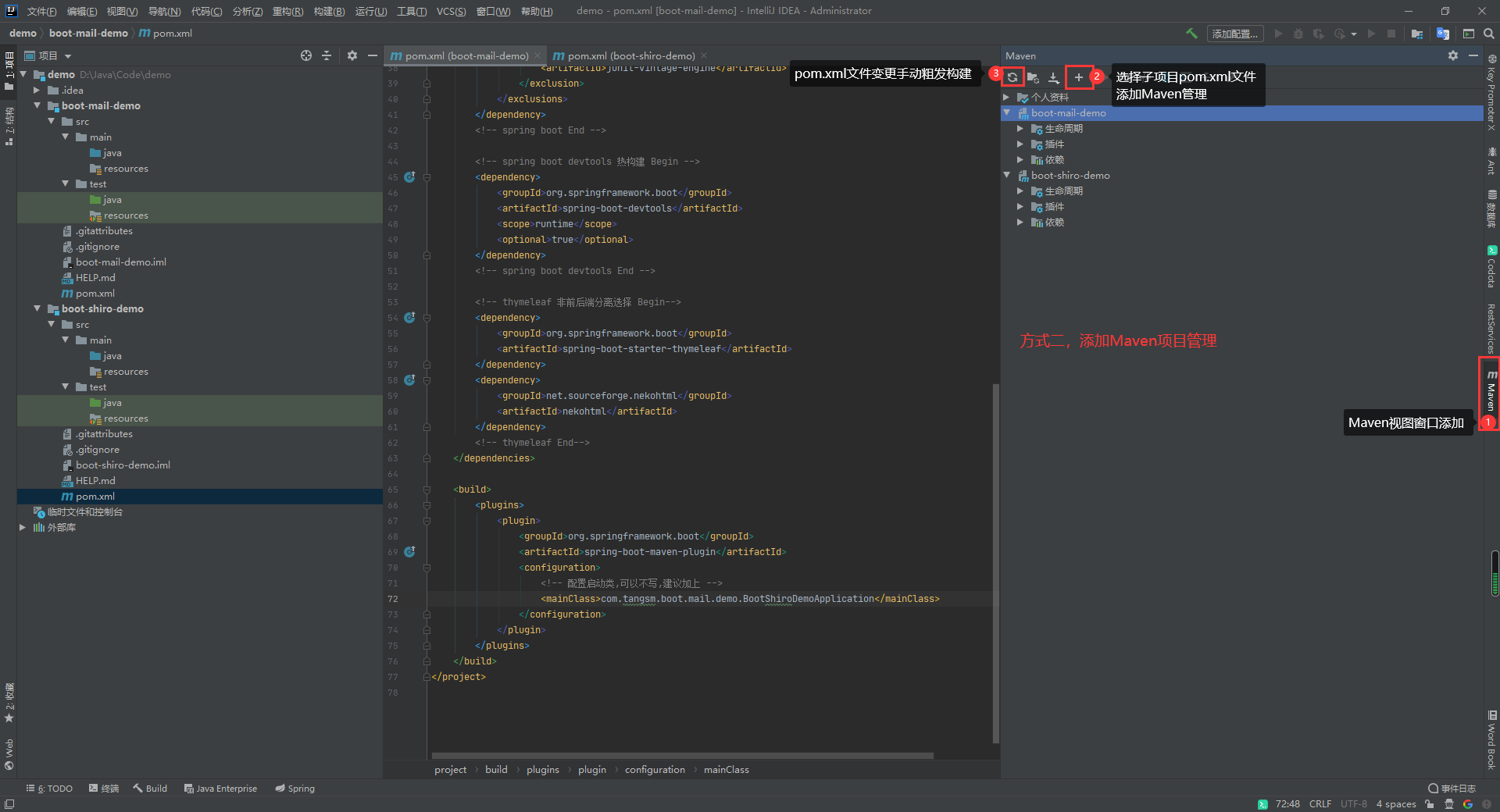The height and width of the screenshot is (812, 1500).
Task: Click CRLF line separator in status bar
Action: click(1320, 804)
